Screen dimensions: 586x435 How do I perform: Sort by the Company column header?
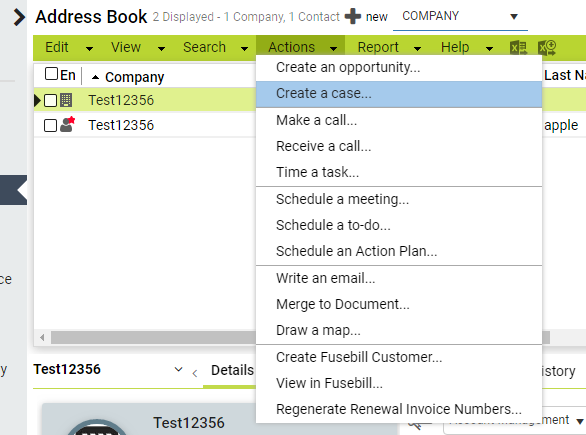pyautogui.click(x=135, y=77)
